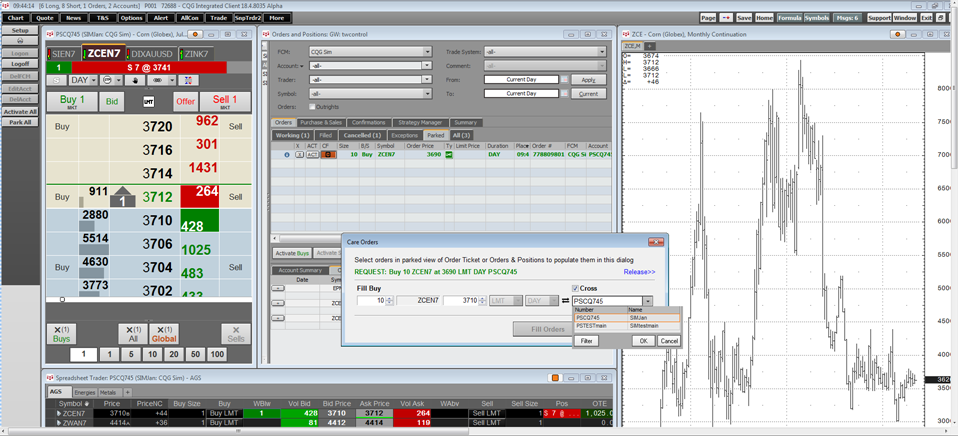Switch to the Parked orders tab
The height and width of the screenshot is (436, 958).
(x=435, y=135)
